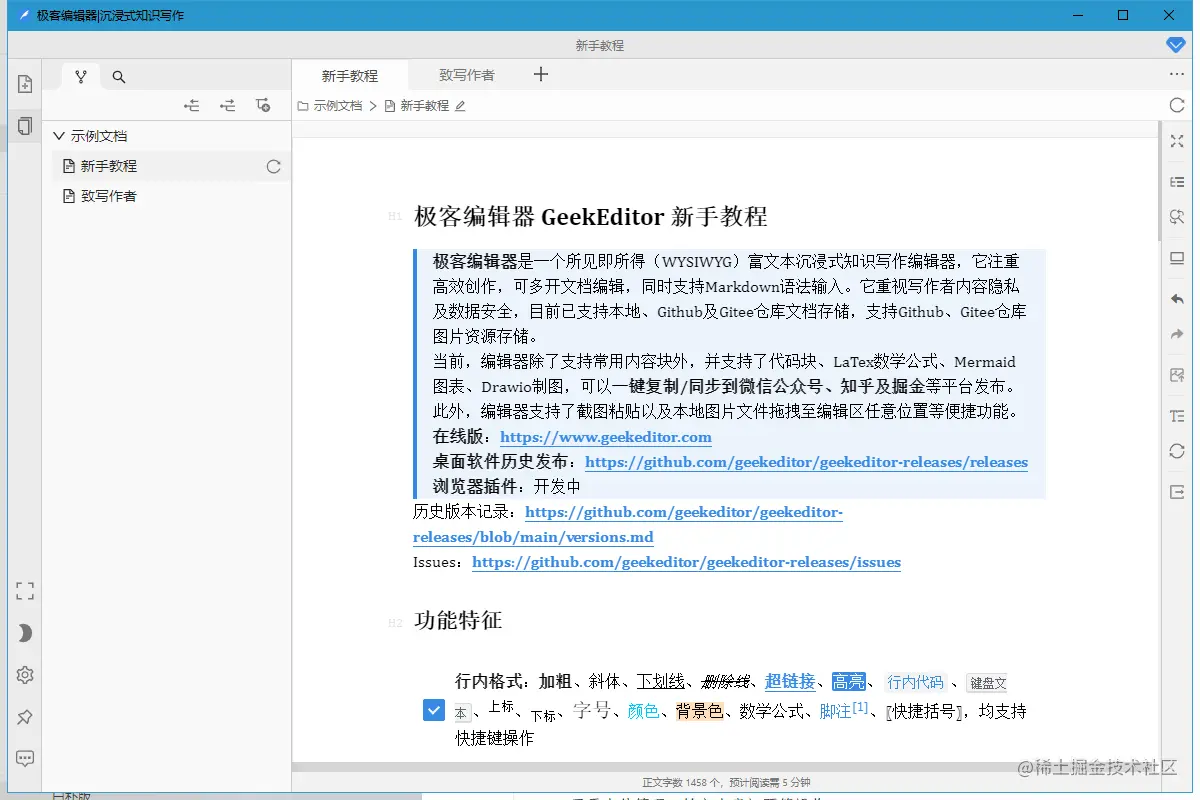Click the sample 超链接 inline link

coord(790,682)
